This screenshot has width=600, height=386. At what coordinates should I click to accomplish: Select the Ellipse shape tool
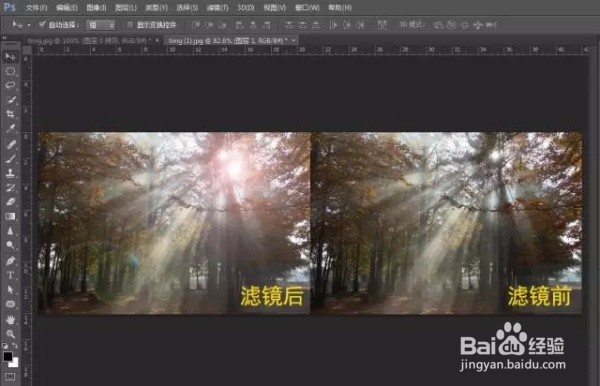pos(10,304)
